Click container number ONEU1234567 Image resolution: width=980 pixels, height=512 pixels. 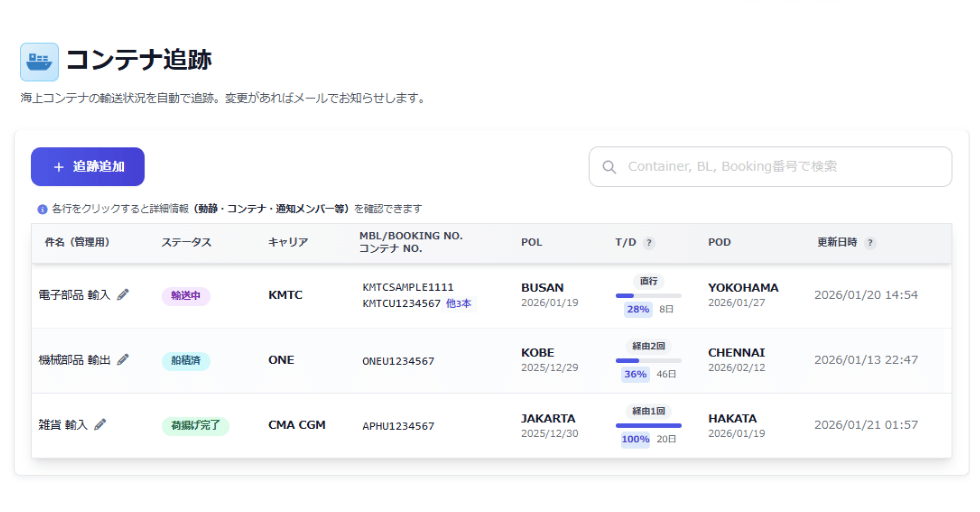coord(398,361)
